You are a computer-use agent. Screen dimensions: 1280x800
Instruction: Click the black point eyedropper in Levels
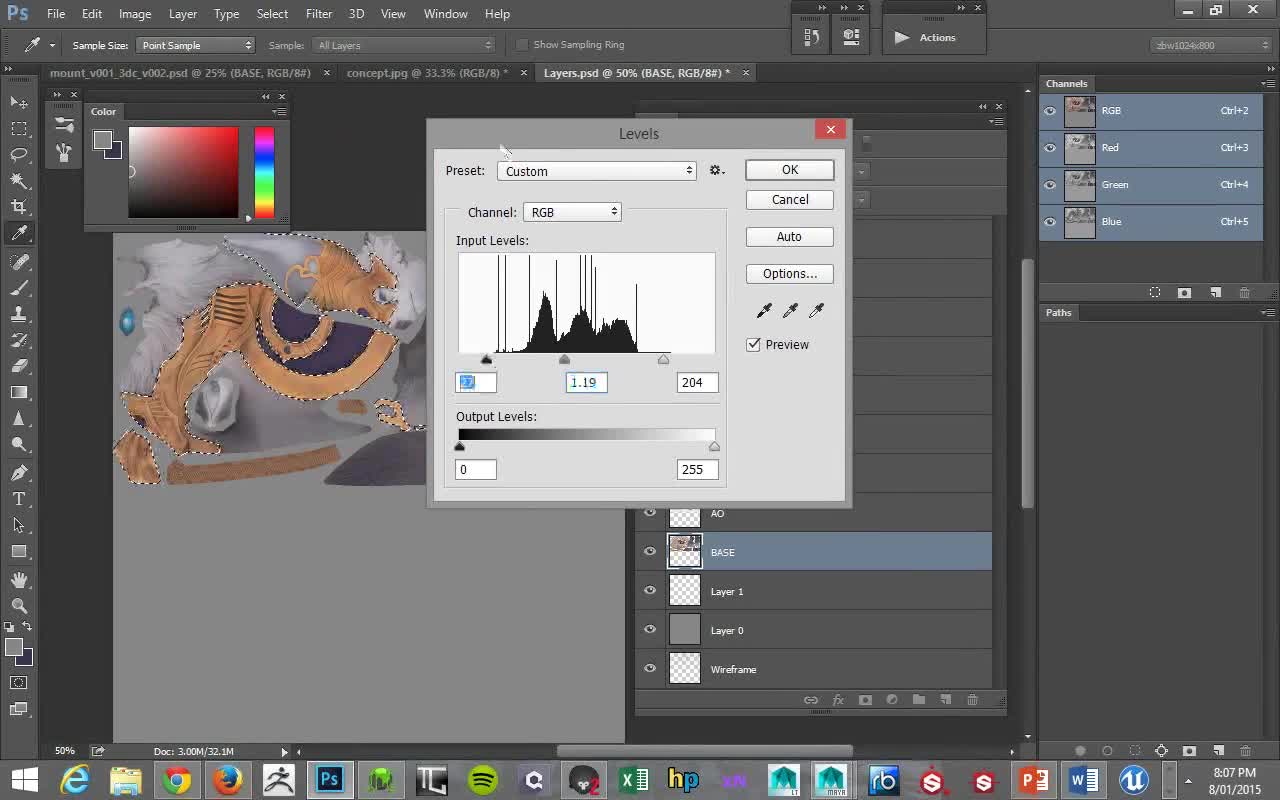(764, 311)
